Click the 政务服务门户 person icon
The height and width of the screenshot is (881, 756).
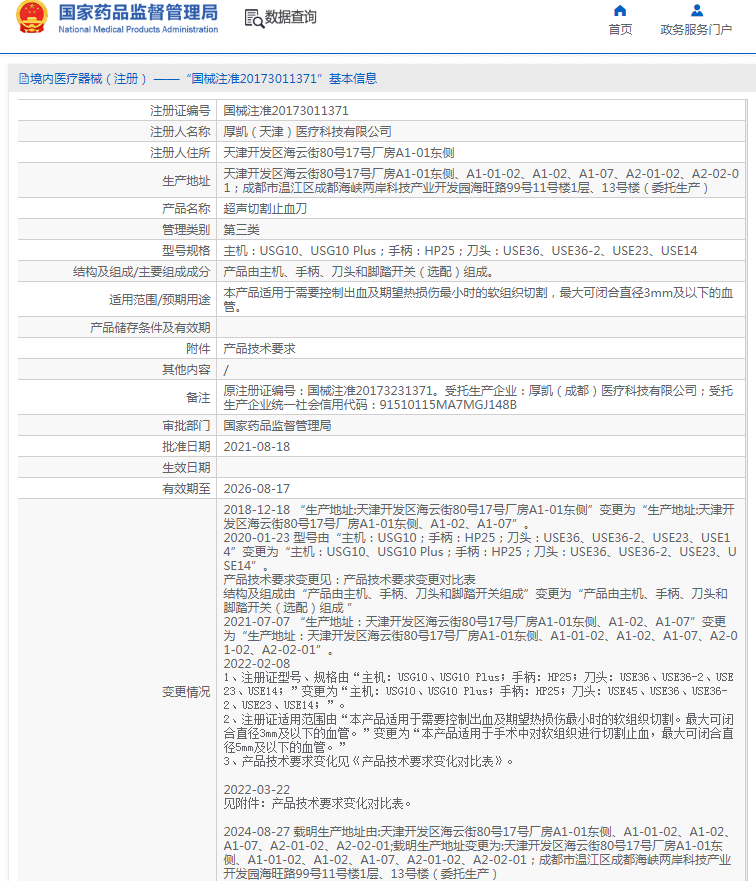[696, 11]
